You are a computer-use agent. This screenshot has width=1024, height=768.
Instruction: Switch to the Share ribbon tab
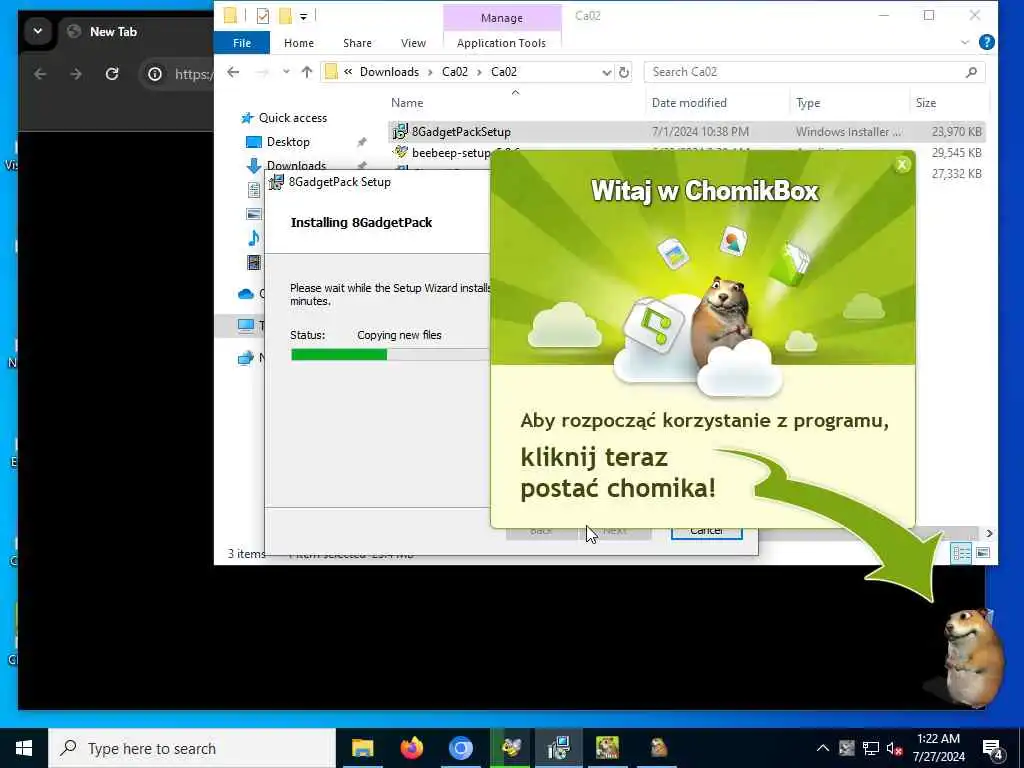(x=357, y=43)
